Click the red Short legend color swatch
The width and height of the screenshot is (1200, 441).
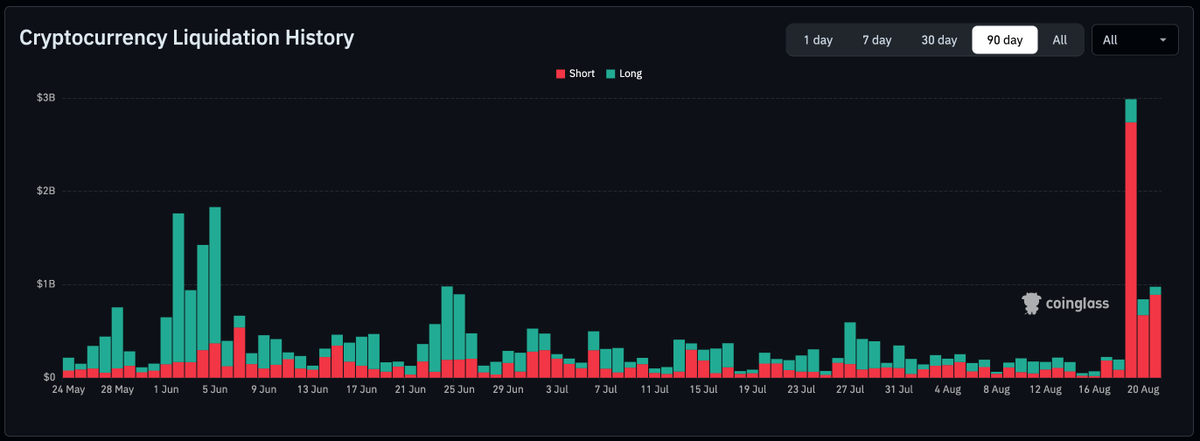560,75
